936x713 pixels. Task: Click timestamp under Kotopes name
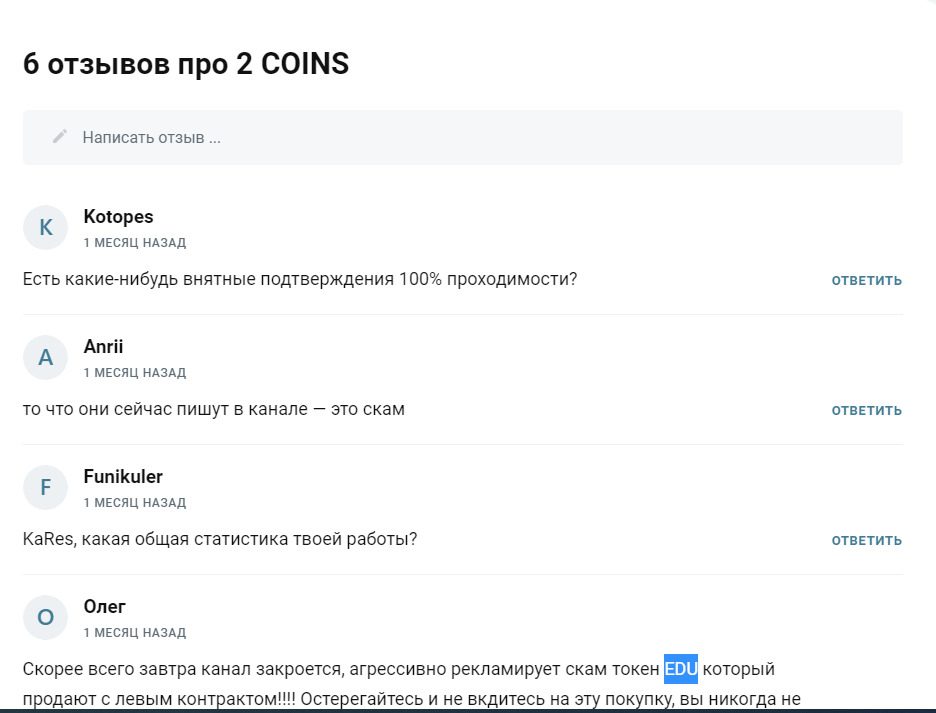point(135,243)
